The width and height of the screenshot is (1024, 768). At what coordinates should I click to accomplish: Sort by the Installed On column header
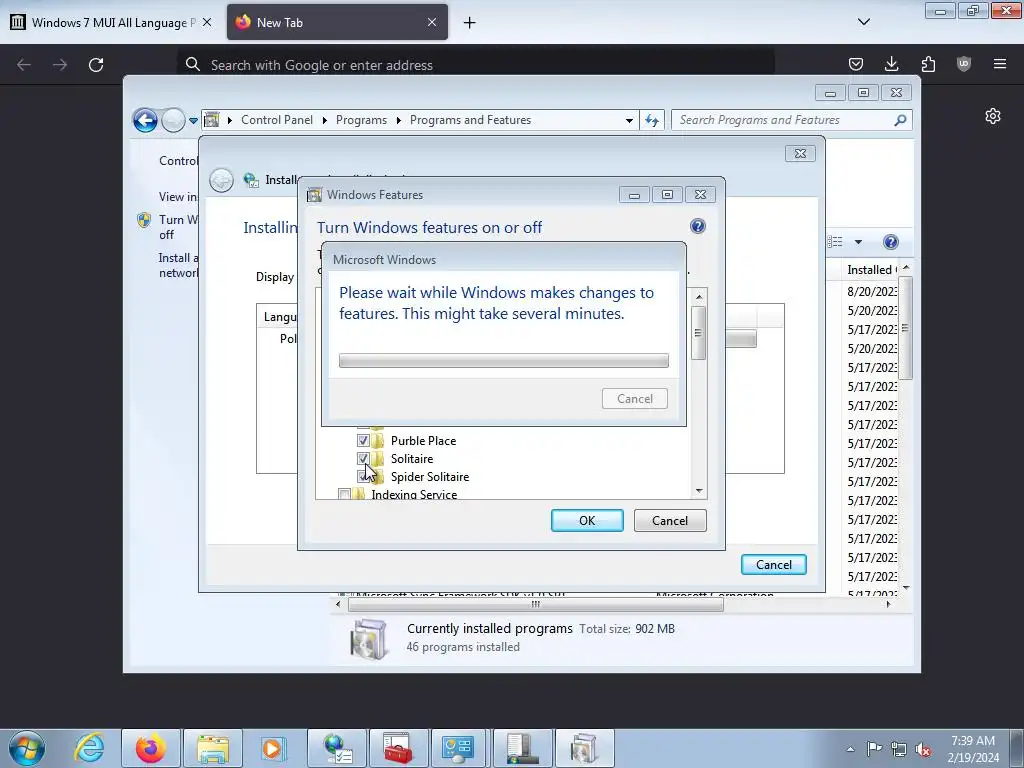(x=871, y=270)
